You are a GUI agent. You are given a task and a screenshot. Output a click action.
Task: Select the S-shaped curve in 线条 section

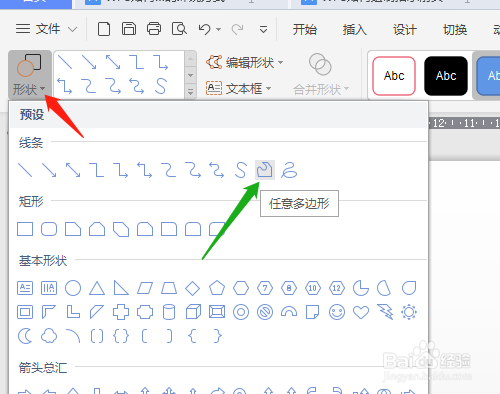coord(240,170)
